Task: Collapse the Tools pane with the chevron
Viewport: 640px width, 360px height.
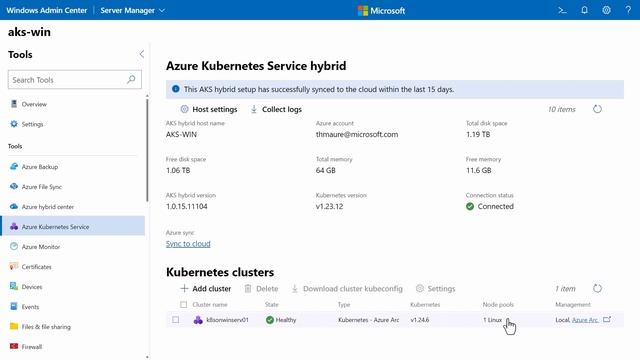Action: click(x=142, y=54)
